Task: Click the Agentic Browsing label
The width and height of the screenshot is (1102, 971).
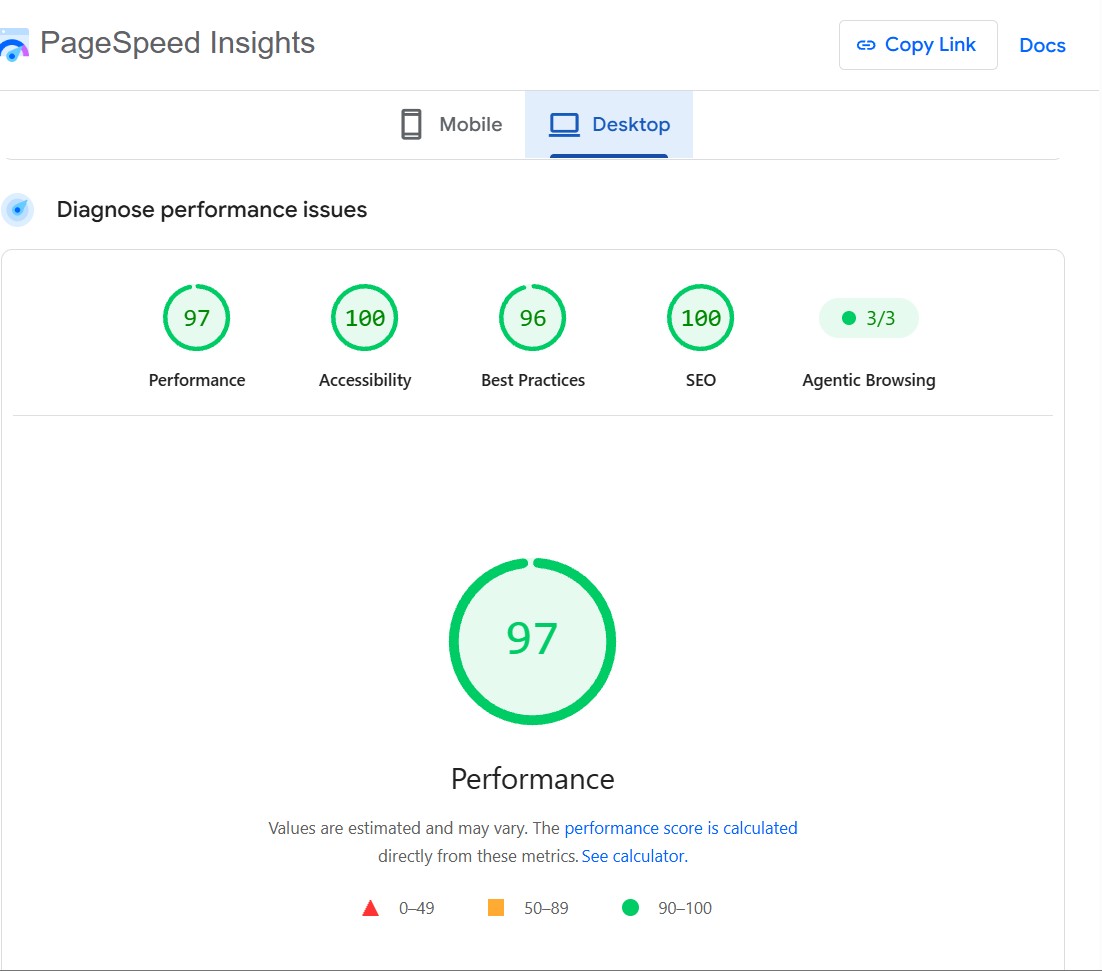Action: 869,380
